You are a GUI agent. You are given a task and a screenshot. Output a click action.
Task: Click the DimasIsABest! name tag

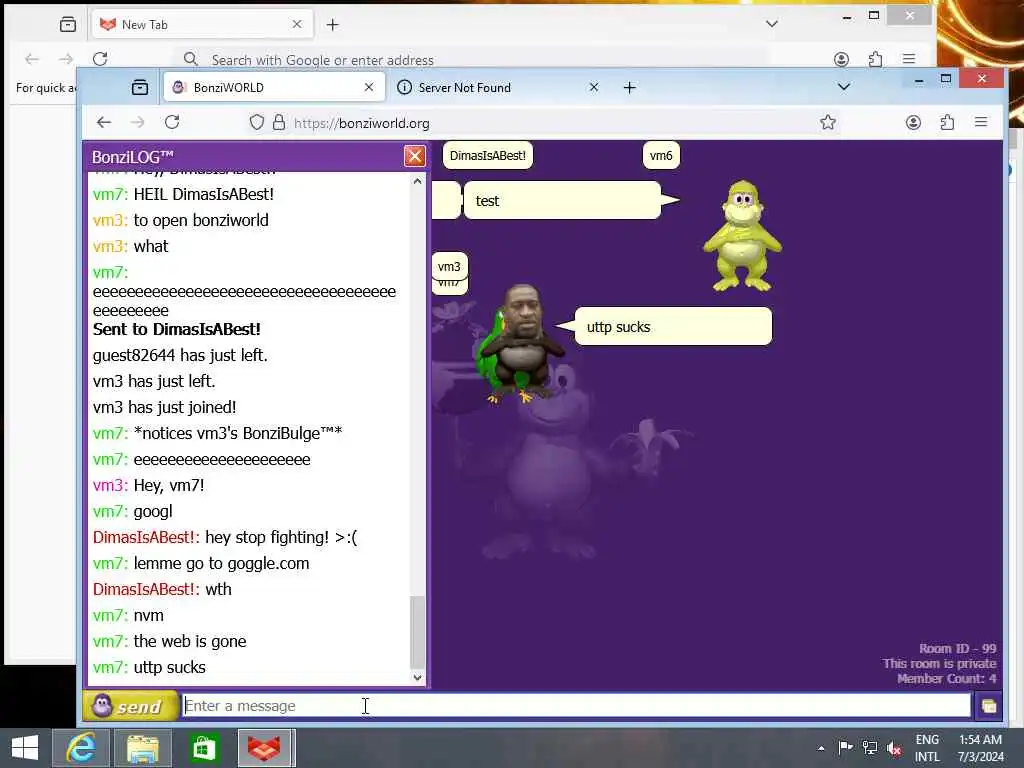[x=488, y=155]
